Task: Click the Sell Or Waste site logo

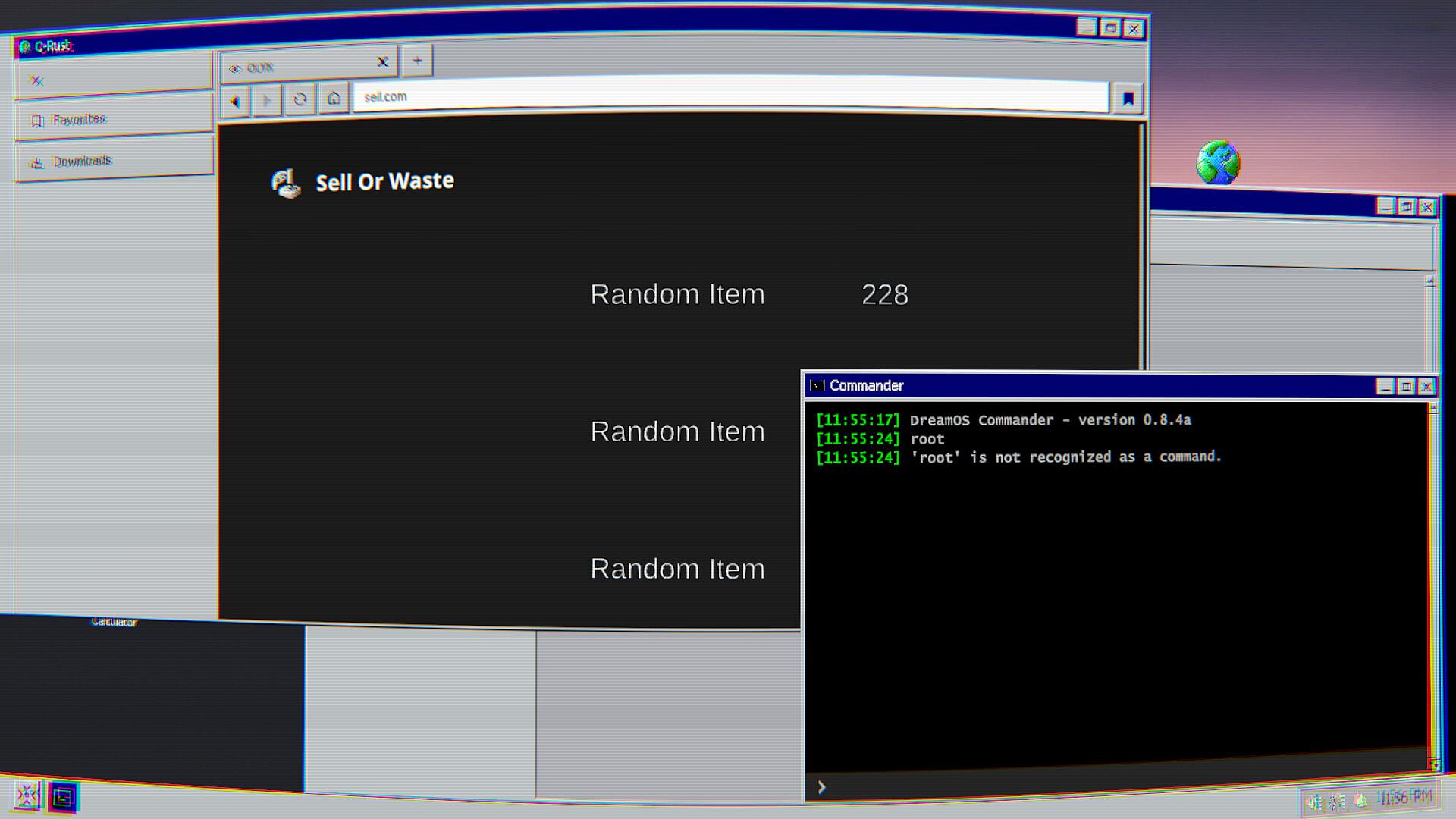Action: point(362,182)
